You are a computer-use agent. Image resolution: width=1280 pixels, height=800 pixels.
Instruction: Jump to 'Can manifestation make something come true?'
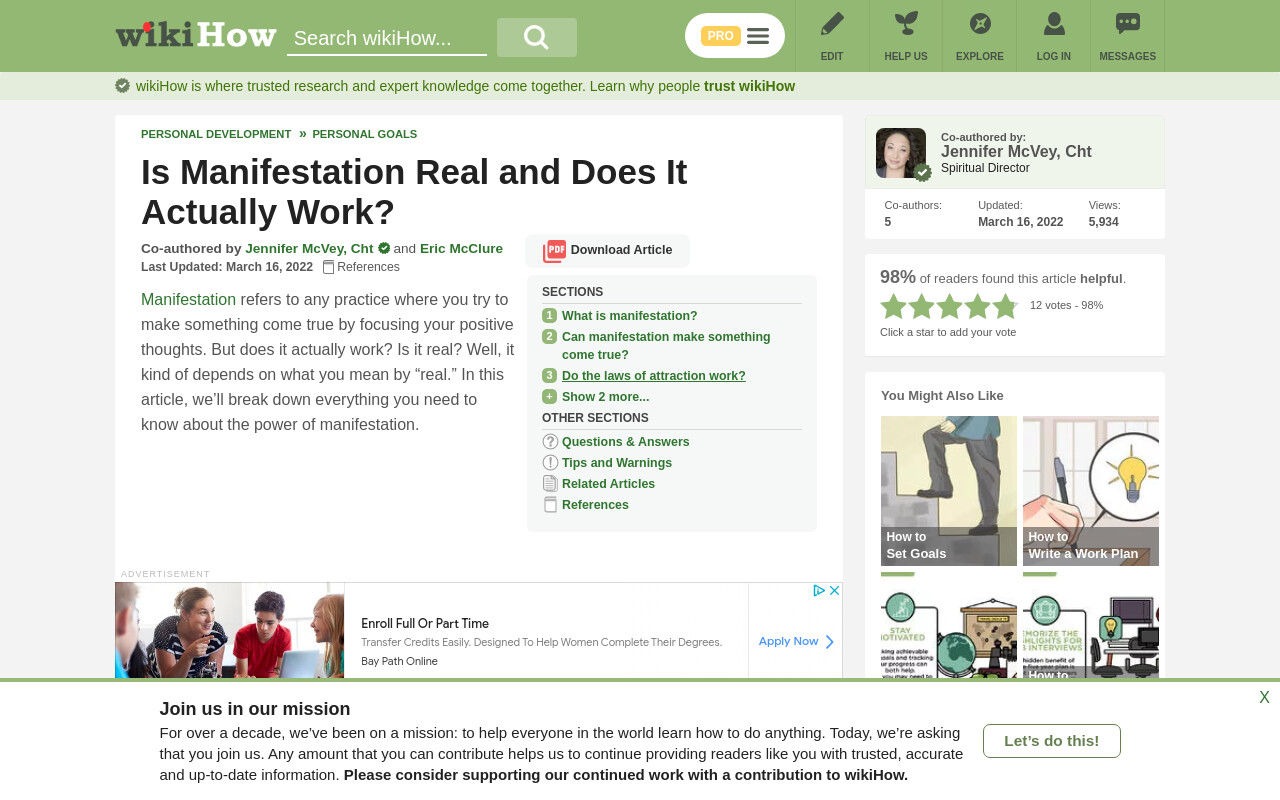pos(666,346)
